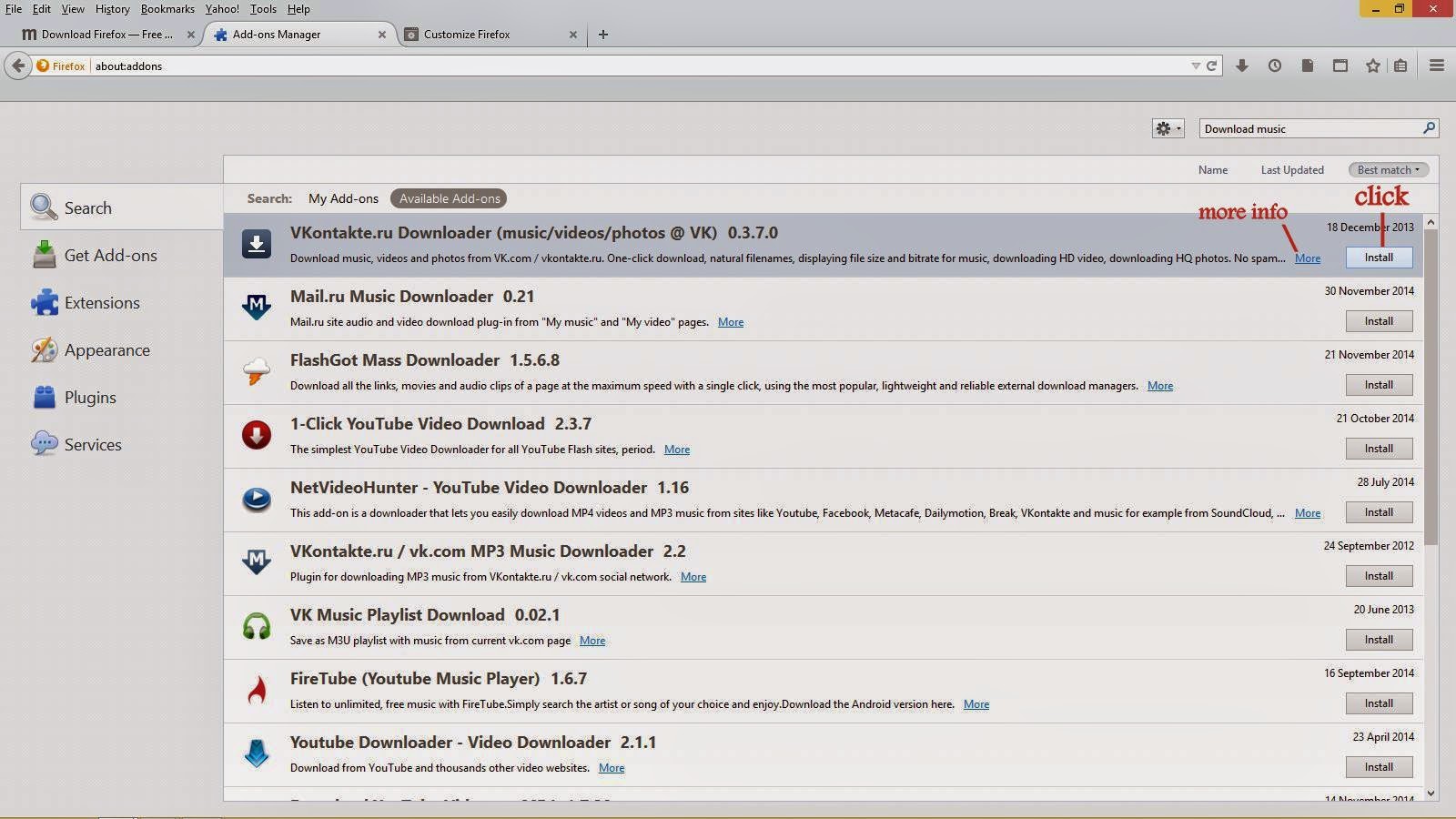Screen dimensions: 1456x819
Task: Click the Mail.ru Music Downloader icon
Action: point(257,308)
